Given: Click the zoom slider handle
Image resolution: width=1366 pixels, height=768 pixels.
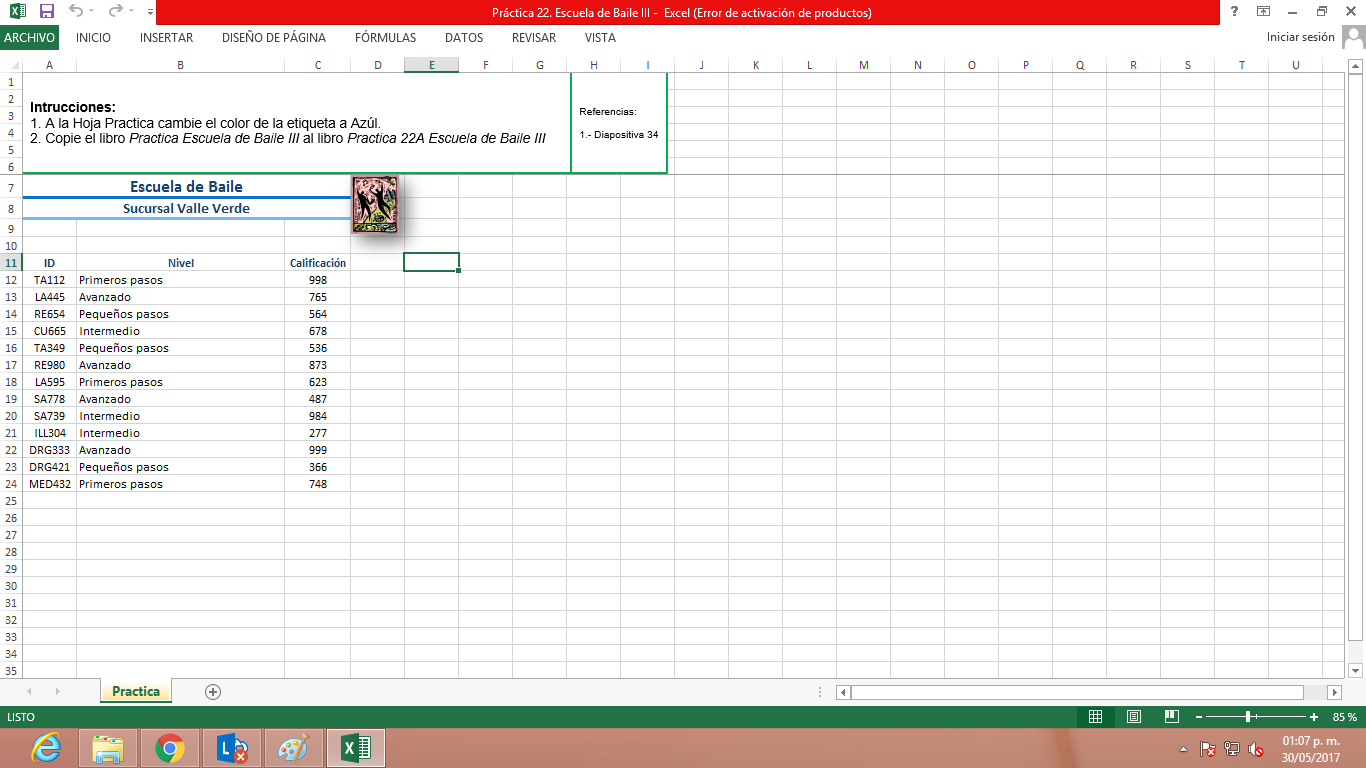Looking at the screenshot, I should [1248, 717].
